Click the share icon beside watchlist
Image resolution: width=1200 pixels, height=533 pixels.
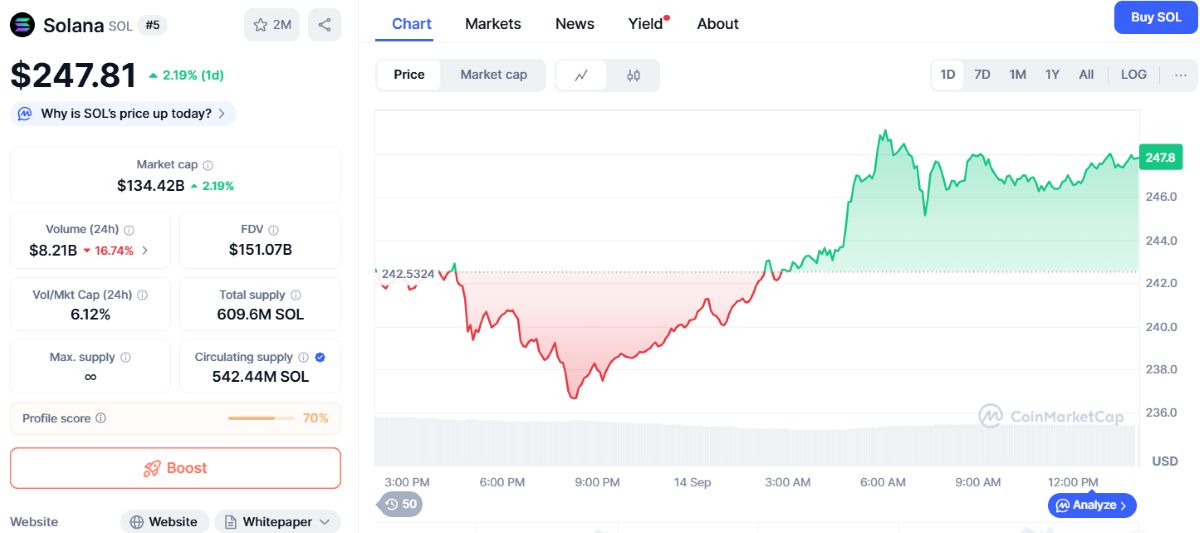pyautogui.click(x=324, y=25)
